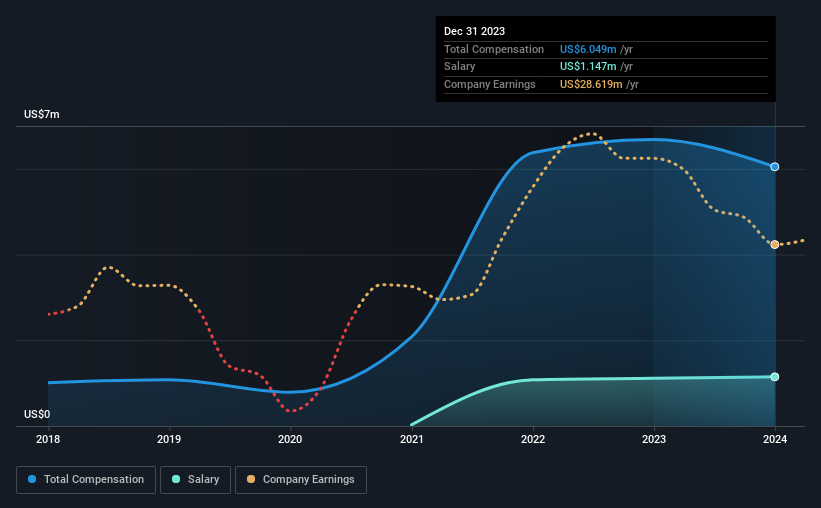821x508 pixels.
Task: Toggle the Salary legend button
Action: 195,480
